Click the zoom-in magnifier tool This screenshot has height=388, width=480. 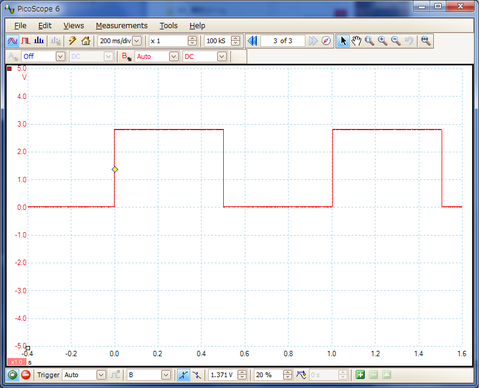tap(383, 41)
